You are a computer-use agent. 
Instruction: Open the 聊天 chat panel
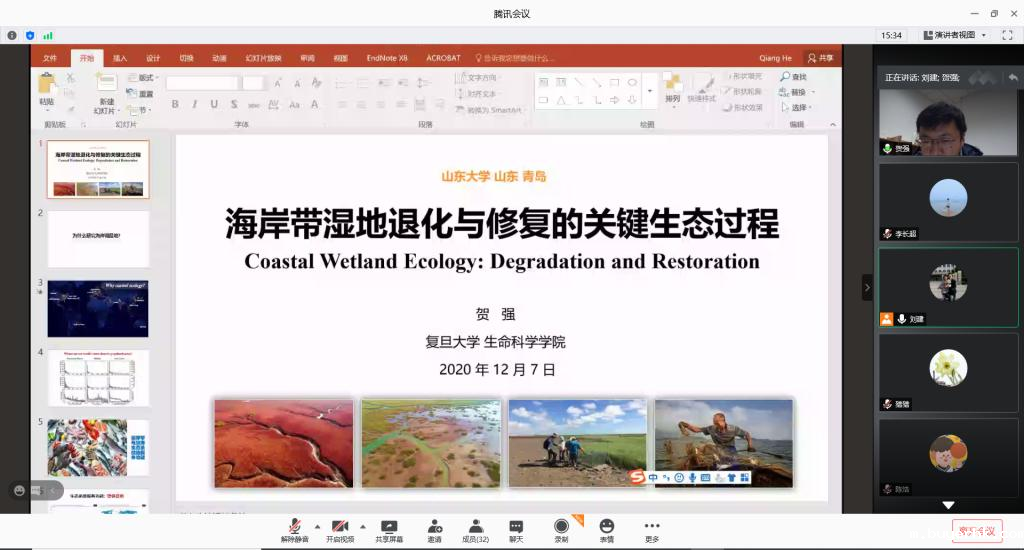(516, 529)
